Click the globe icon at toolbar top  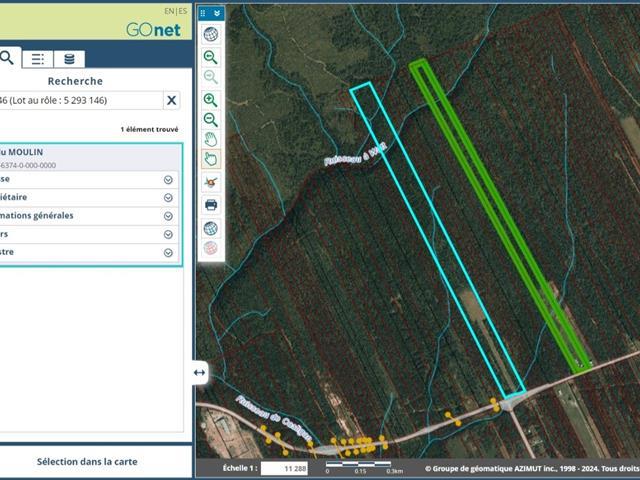tap(211, 34)
